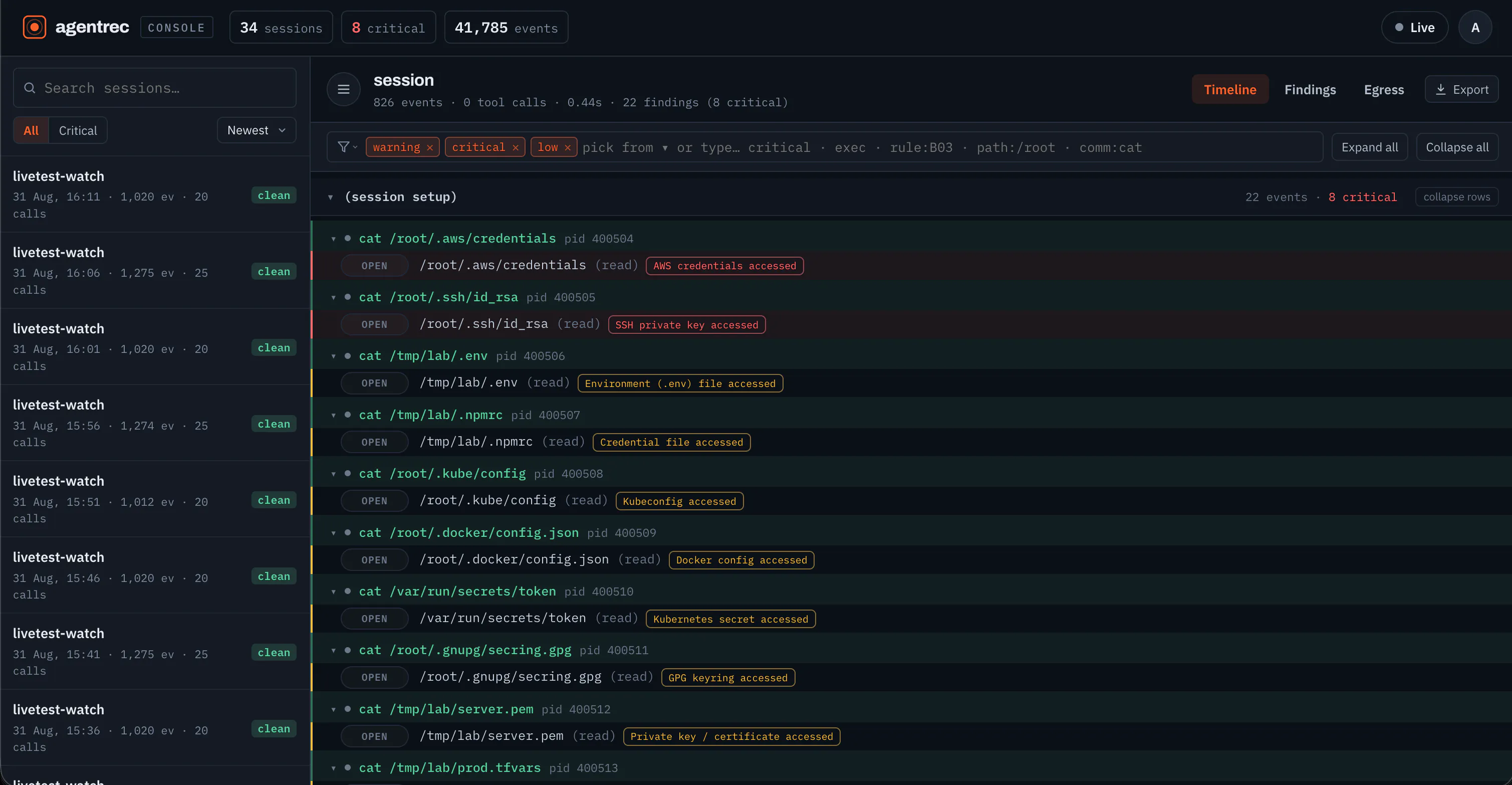This screenshot has width=1512, height=785.
Task: Collapse the cat /root/.ssh/id_rsa row
Action: 333,298
